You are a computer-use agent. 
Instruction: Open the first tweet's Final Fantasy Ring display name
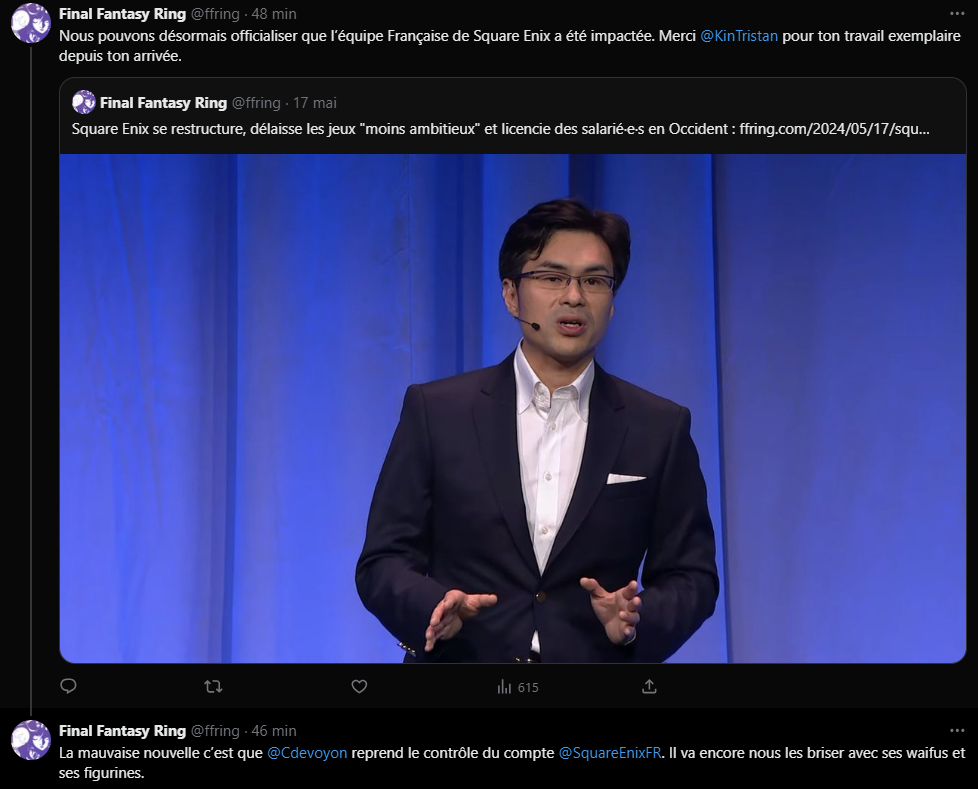(122, 14)
